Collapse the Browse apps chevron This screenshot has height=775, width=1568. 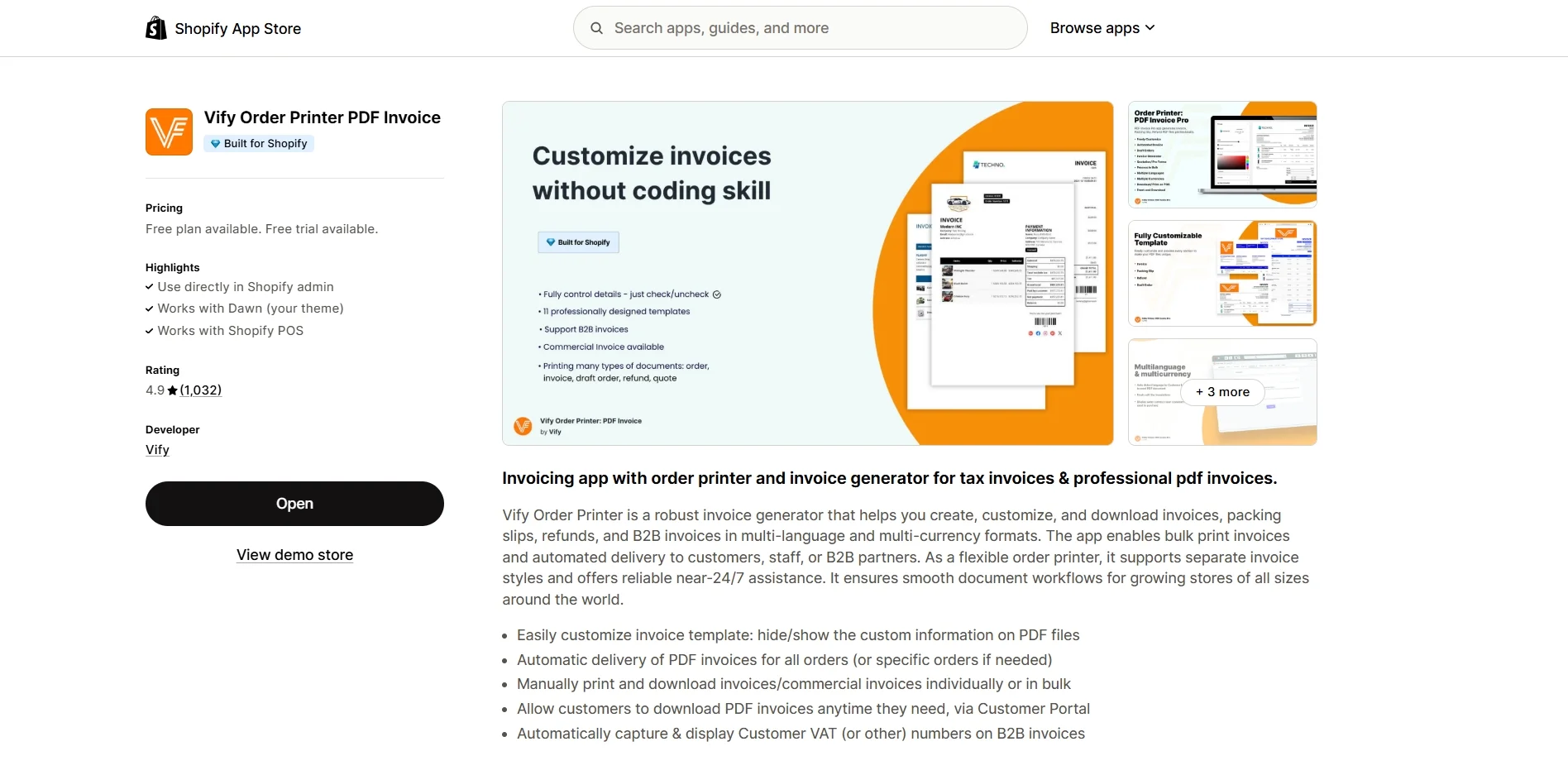(x=1150, y=28)
